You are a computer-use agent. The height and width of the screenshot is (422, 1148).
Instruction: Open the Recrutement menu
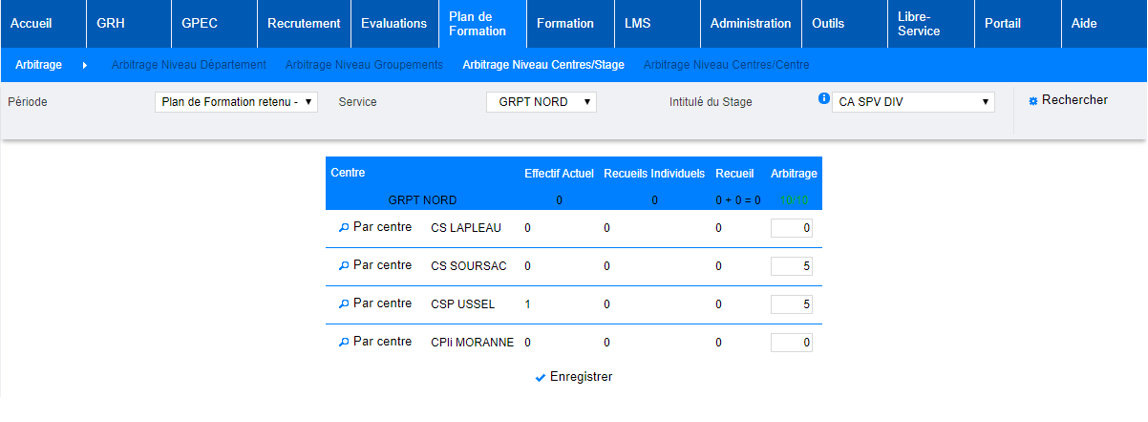point(303,24)
